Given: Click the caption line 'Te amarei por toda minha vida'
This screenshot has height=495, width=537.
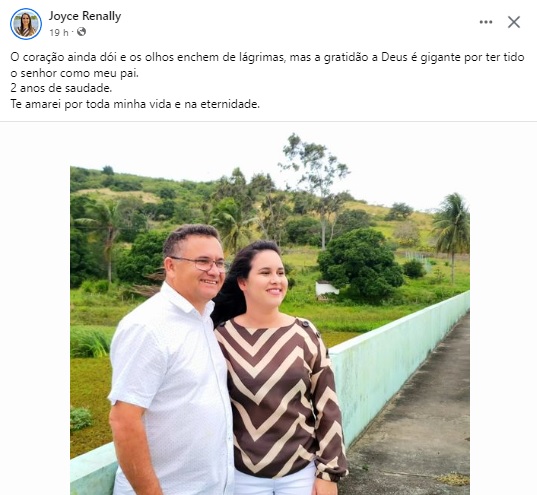Looking at the screenshot, I should 135,104.
